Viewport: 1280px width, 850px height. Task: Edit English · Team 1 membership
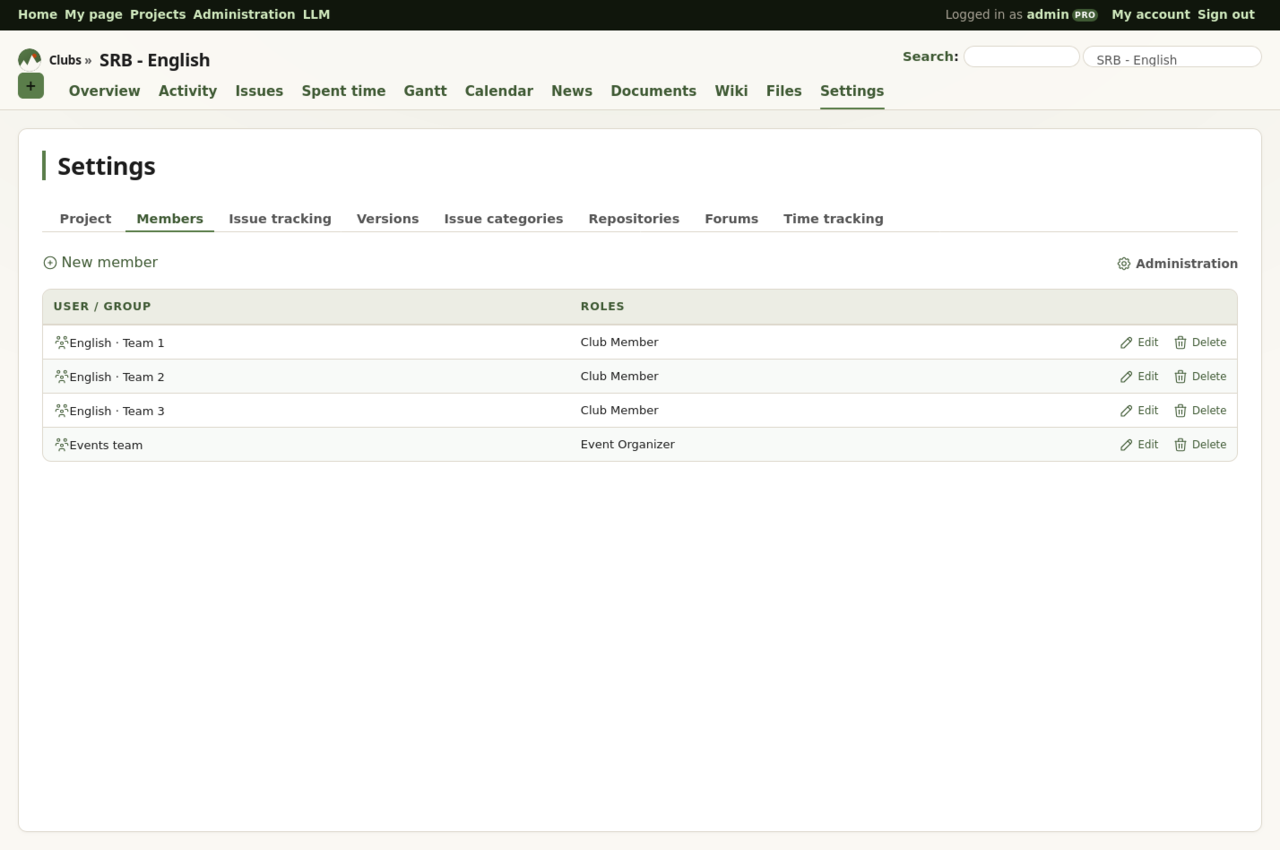pos(1139,342)
